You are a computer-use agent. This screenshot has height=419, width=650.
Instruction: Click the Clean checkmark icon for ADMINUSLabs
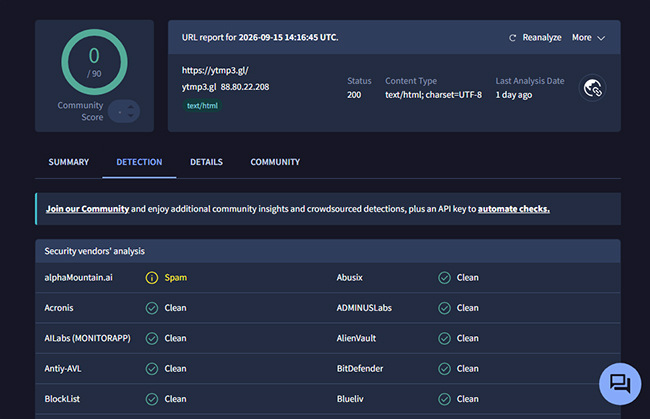click(x=444, y=308)
